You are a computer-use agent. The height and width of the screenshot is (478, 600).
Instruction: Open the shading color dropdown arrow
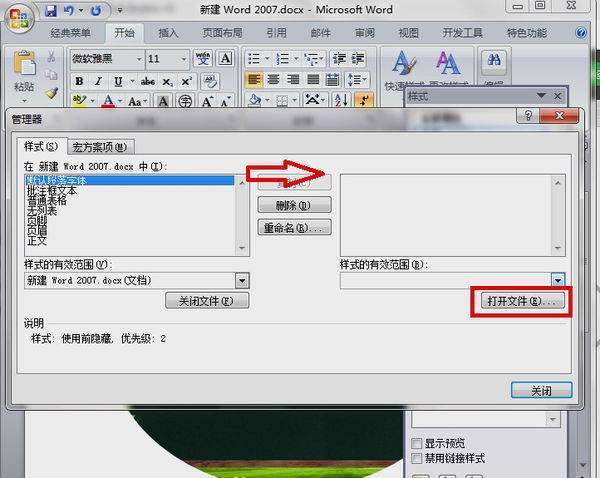[267, 101]
